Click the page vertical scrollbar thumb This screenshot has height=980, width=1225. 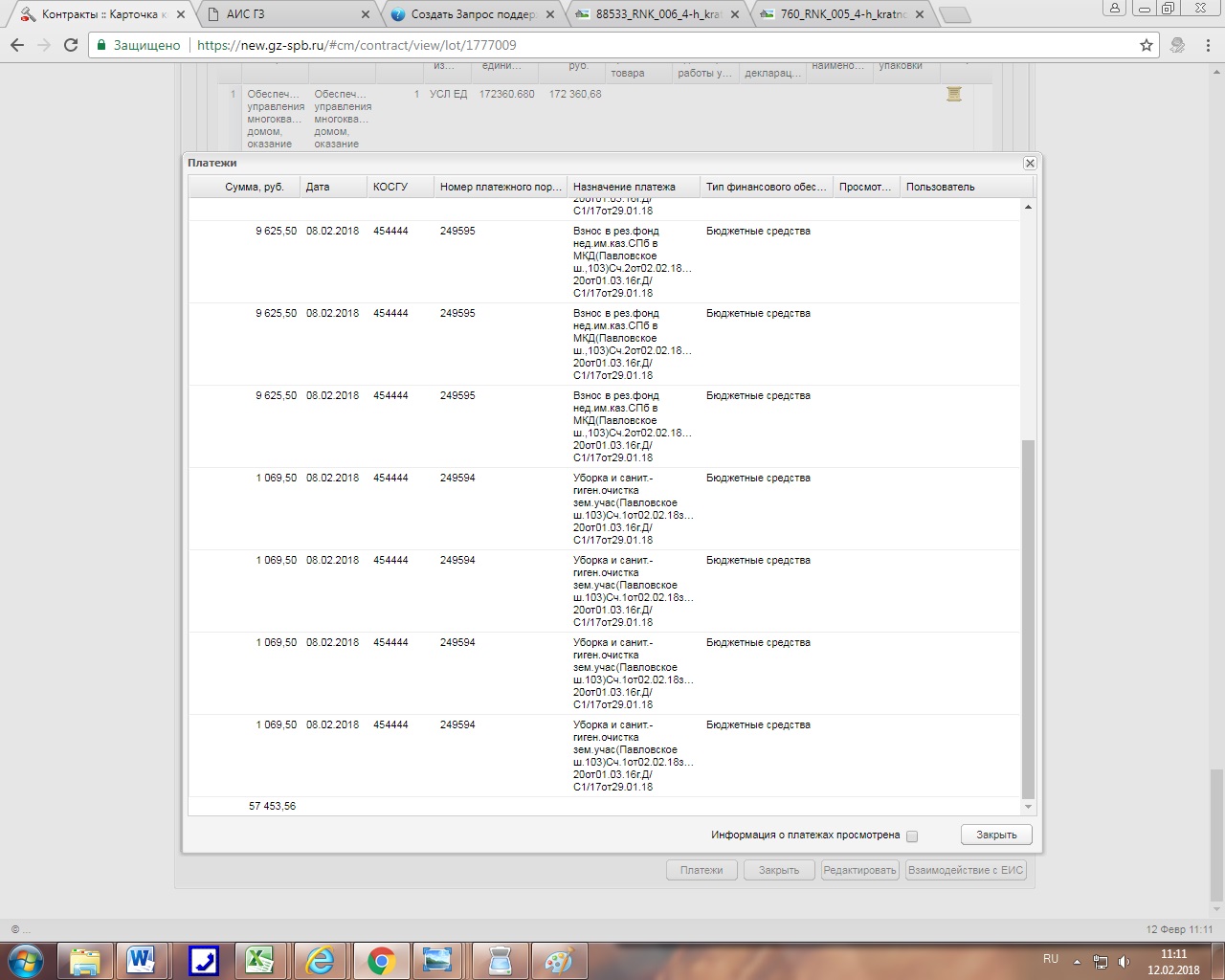(x=1216, y=835)
